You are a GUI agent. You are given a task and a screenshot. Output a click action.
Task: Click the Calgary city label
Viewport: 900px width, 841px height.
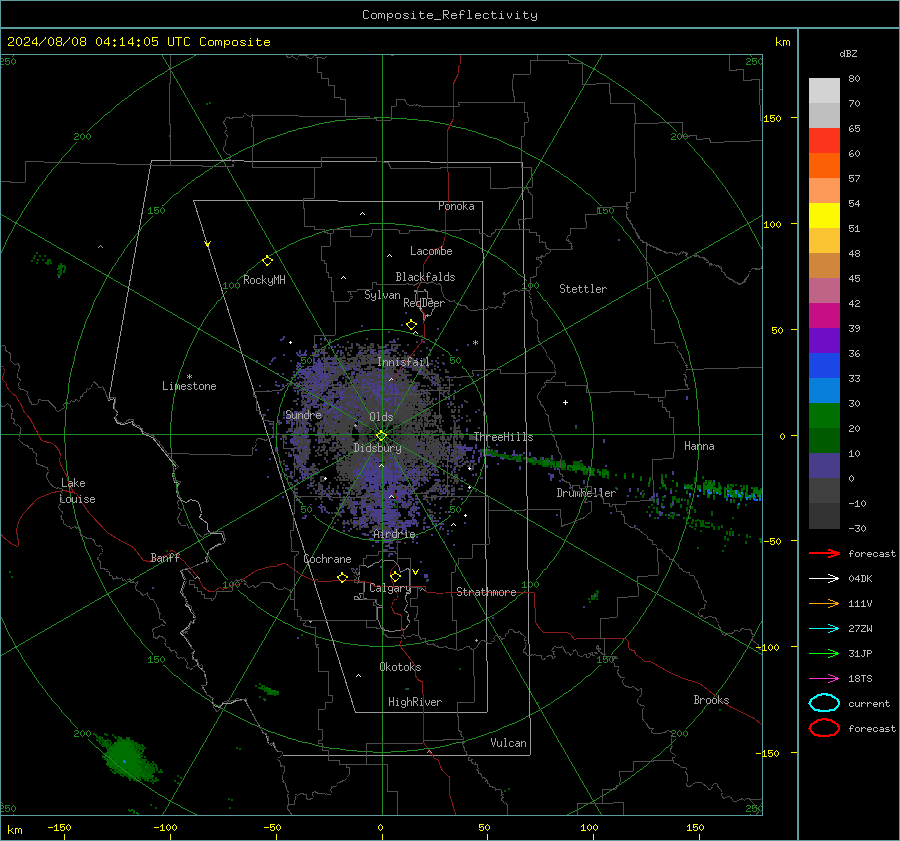click(390, 588)
